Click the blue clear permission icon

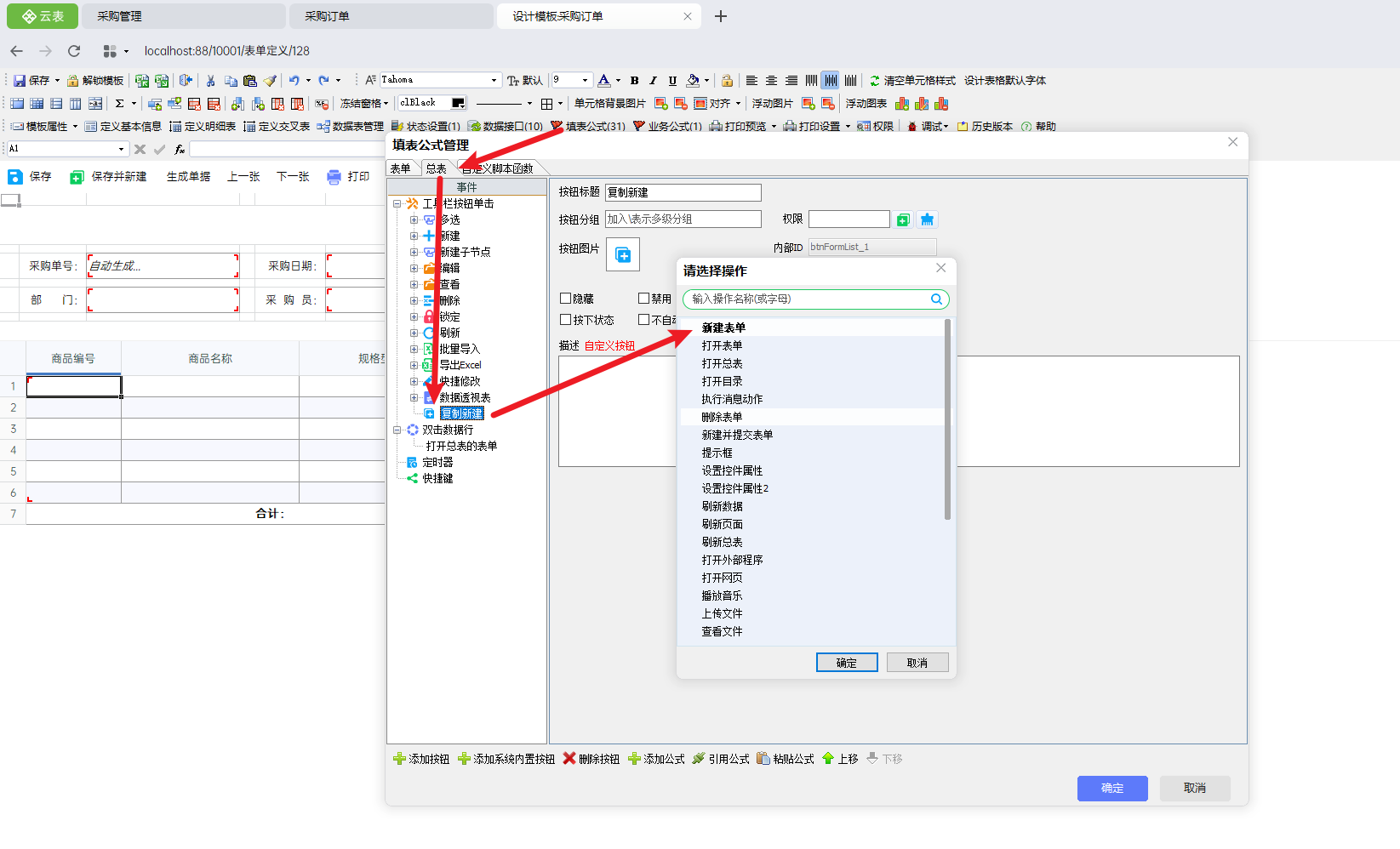pos(927,219)
